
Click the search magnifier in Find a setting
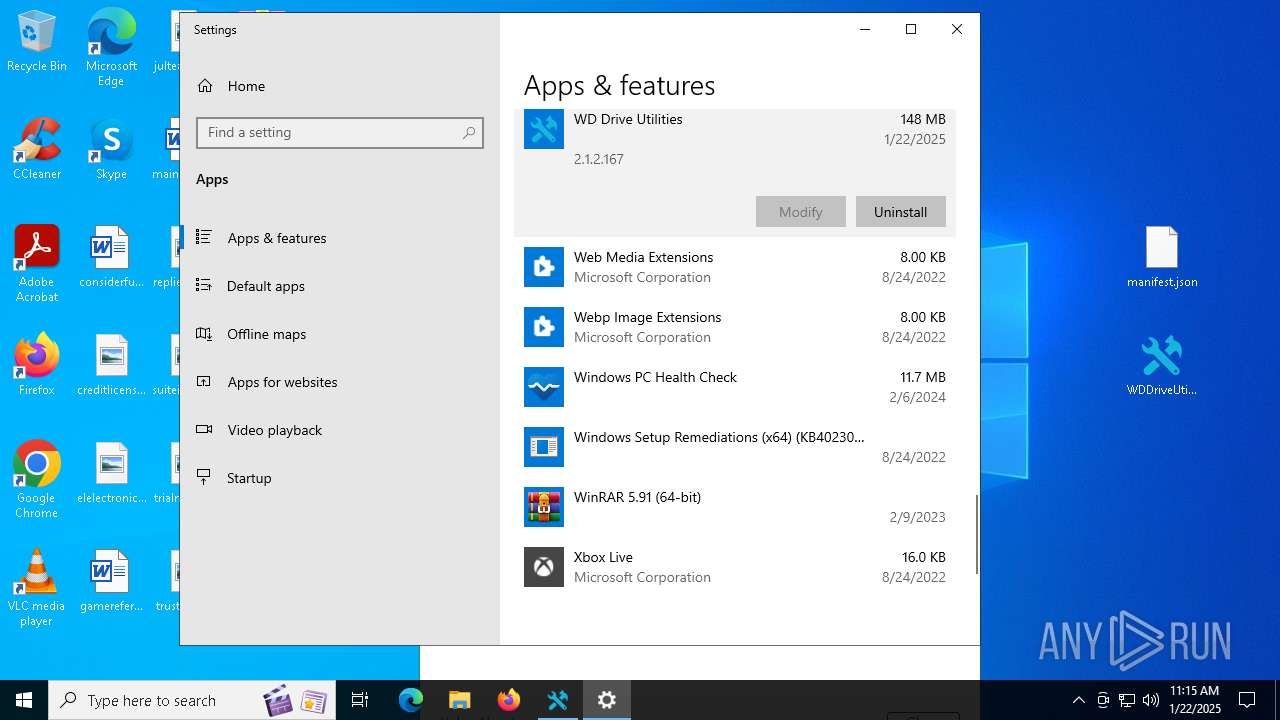coord(469,132)
